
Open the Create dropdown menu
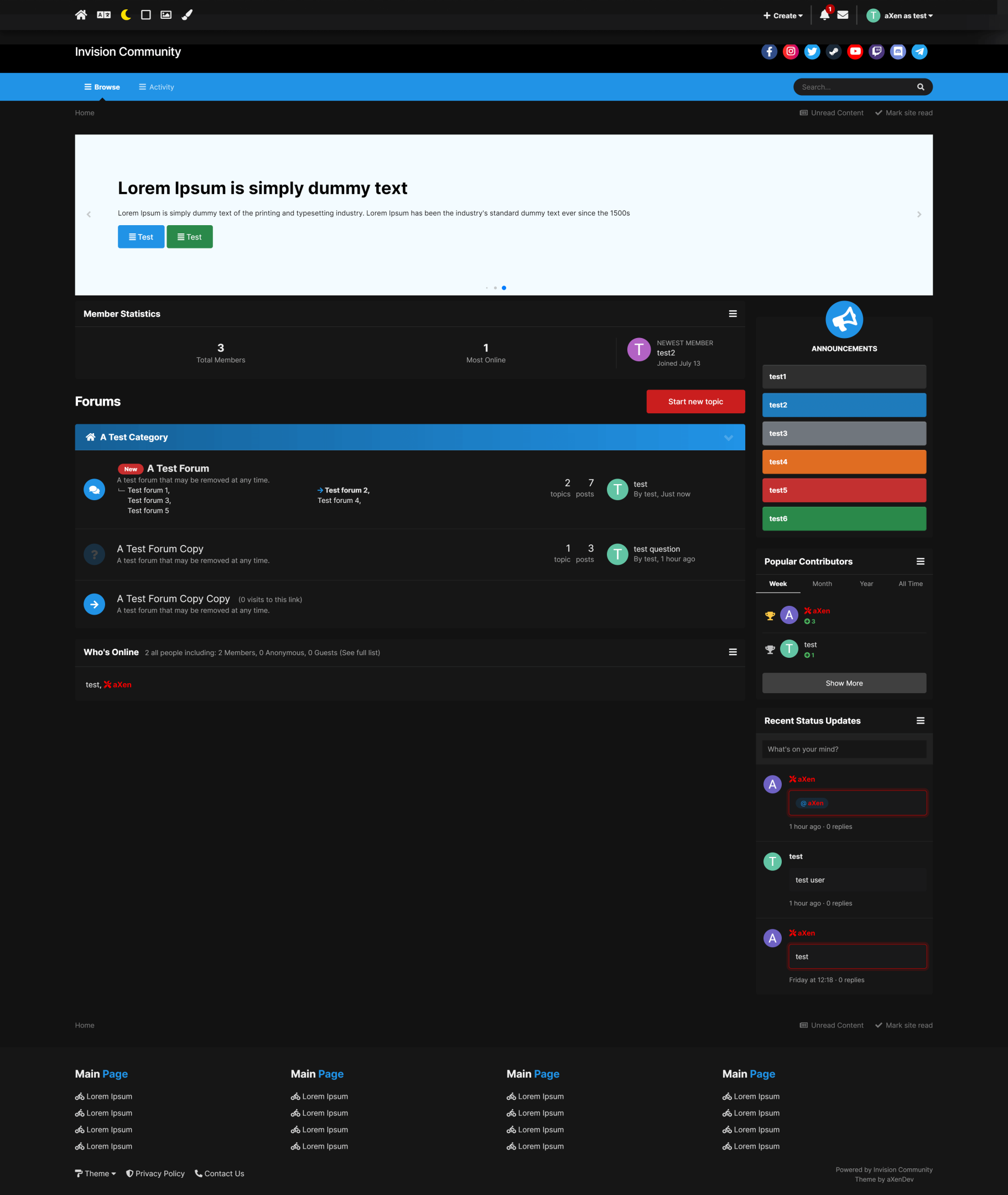coord(782,15)
